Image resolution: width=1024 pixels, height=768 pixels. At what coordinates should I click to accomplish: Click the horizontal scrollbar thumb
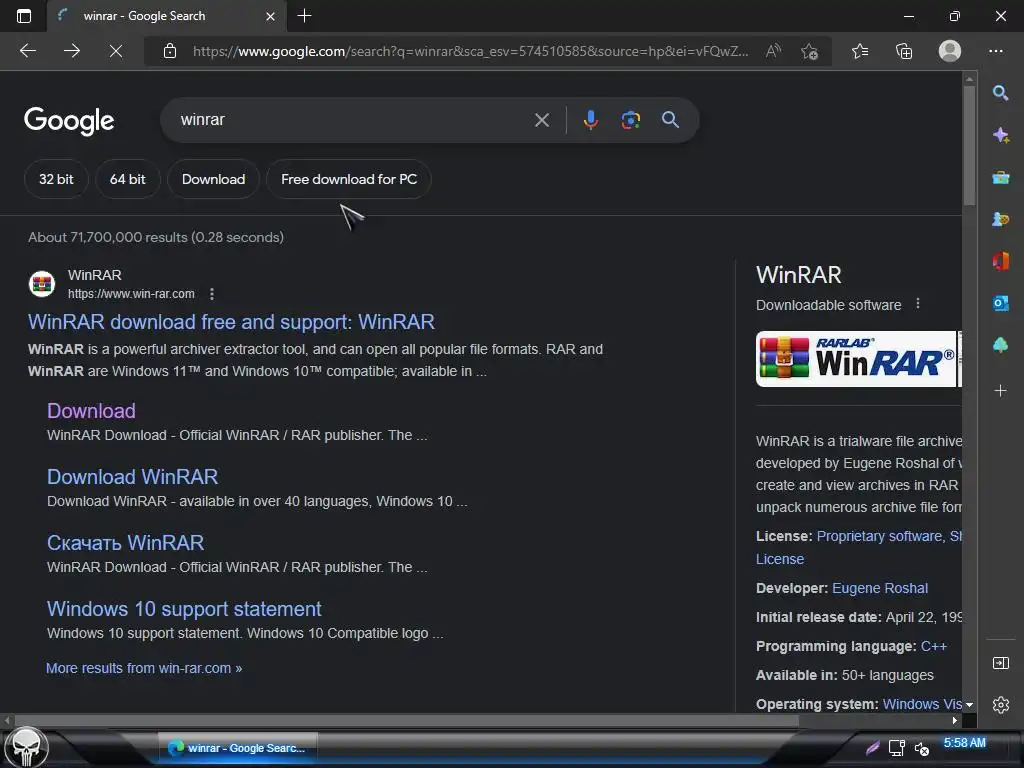[405, 720]
